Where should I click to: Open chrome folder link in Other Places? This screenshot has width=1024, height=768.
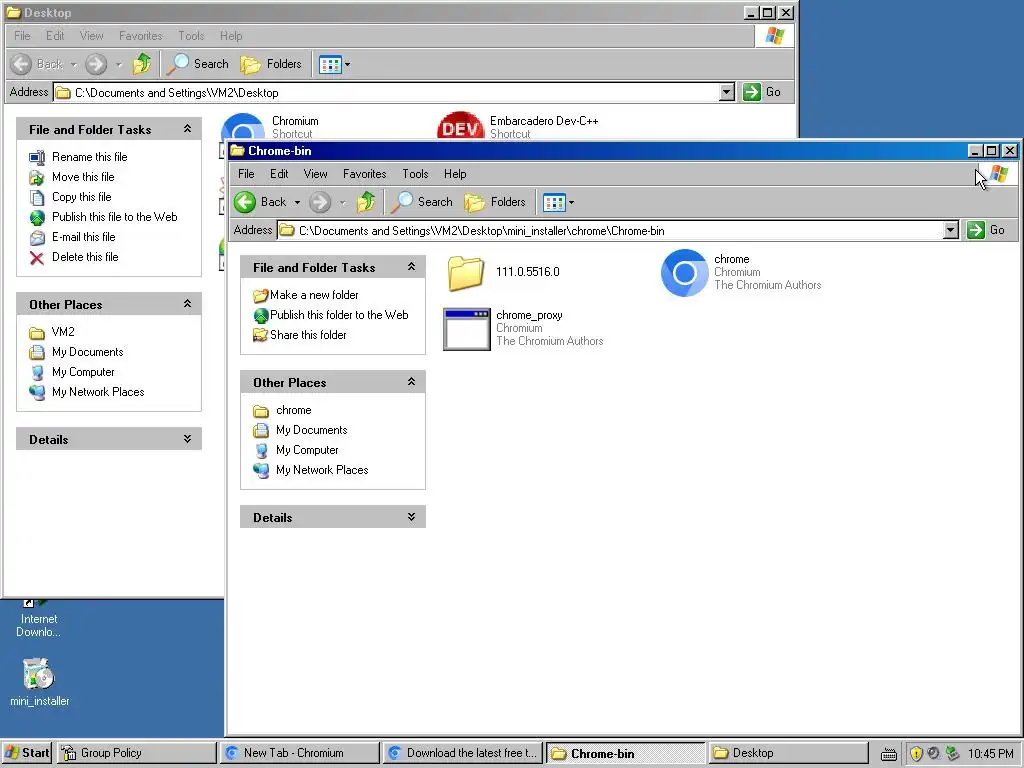(294, 410)
